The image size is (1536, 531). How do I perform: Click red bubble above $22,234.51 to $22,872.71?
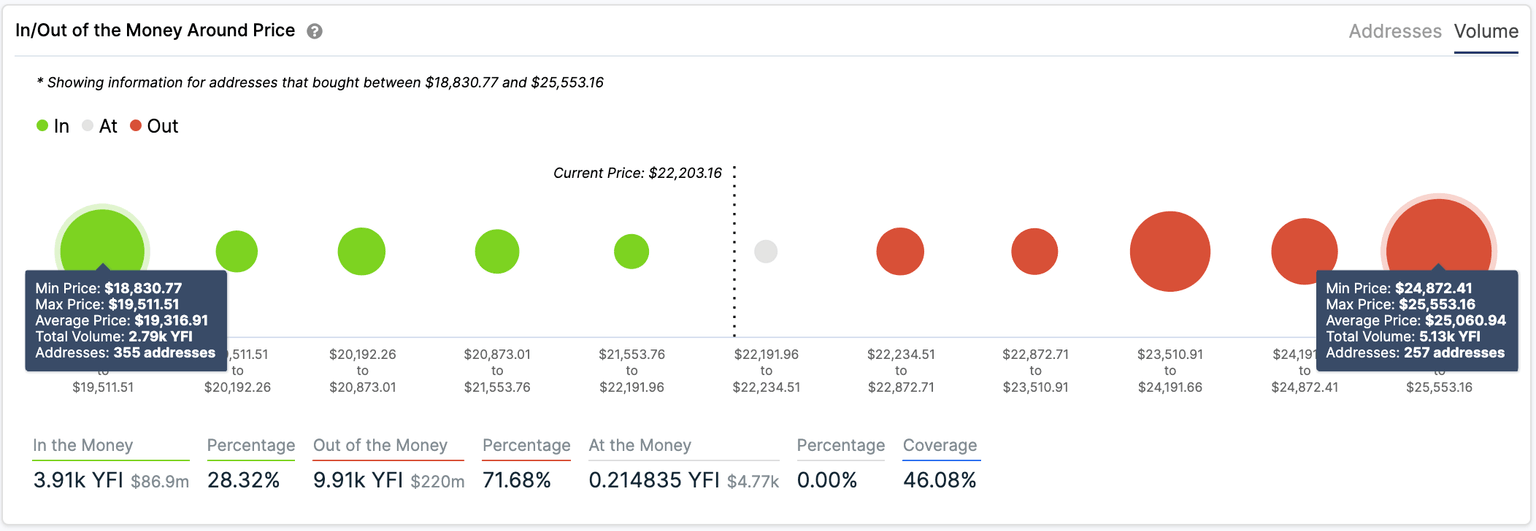coord(900,252)
